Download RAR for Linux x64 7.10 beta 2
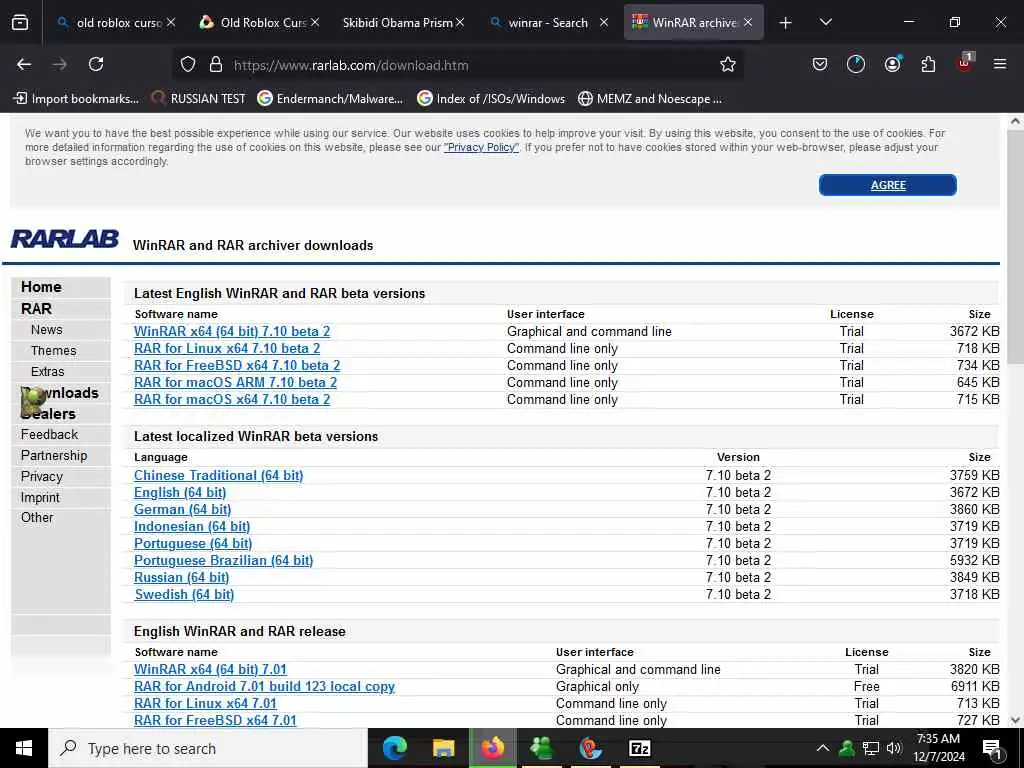1024x768 pixels. (x=227, y=348)
